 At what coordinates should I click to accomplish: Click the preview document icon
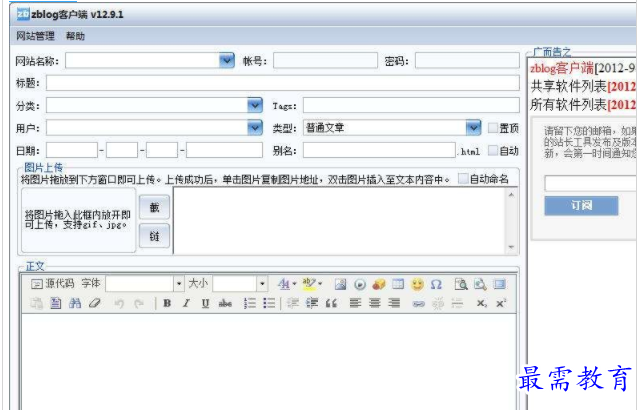(461, 284)
